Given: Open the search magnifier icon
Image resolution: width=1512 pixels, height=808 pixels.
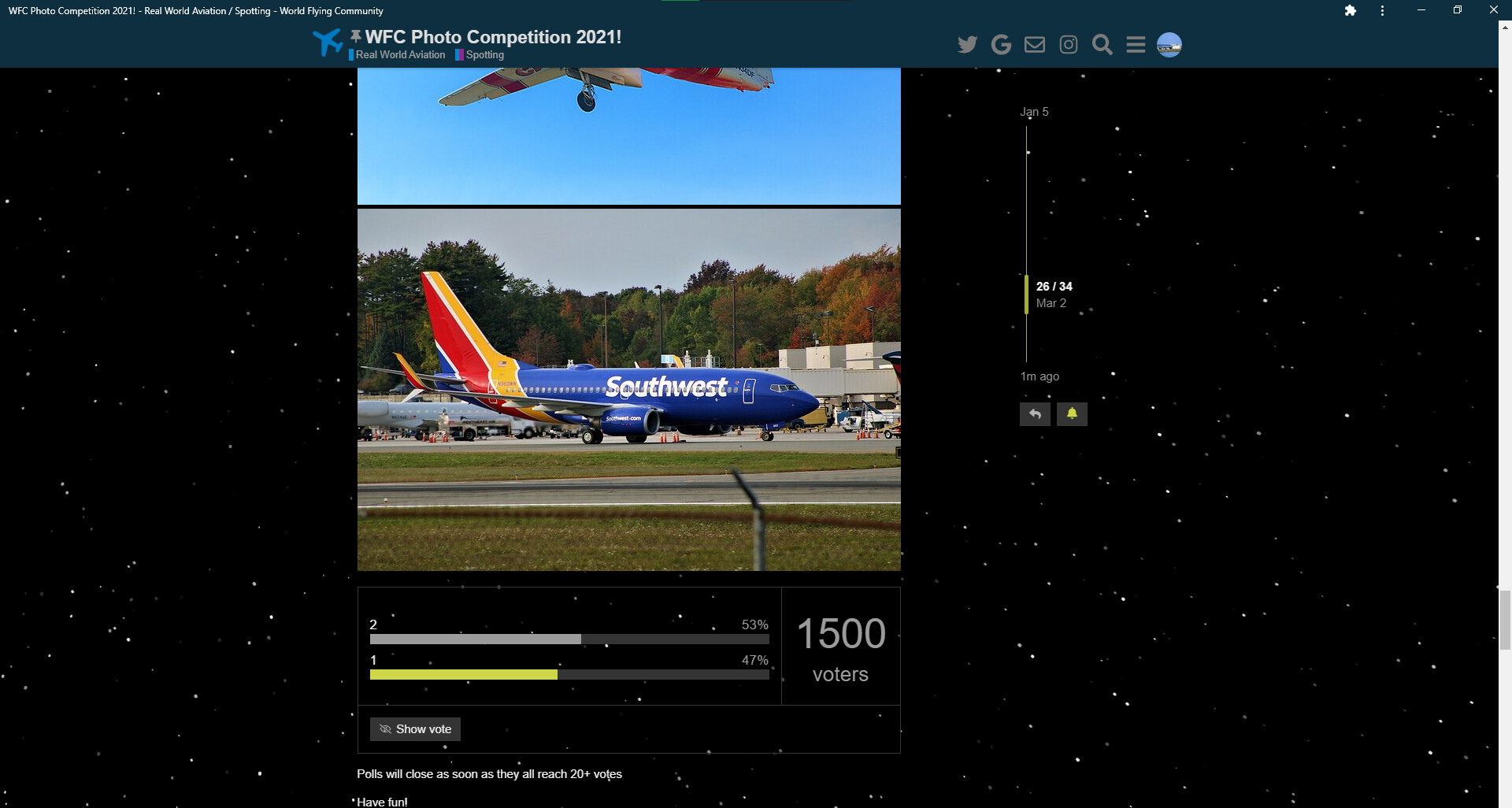Looking at the screenshot, I should coord(1102,45).
